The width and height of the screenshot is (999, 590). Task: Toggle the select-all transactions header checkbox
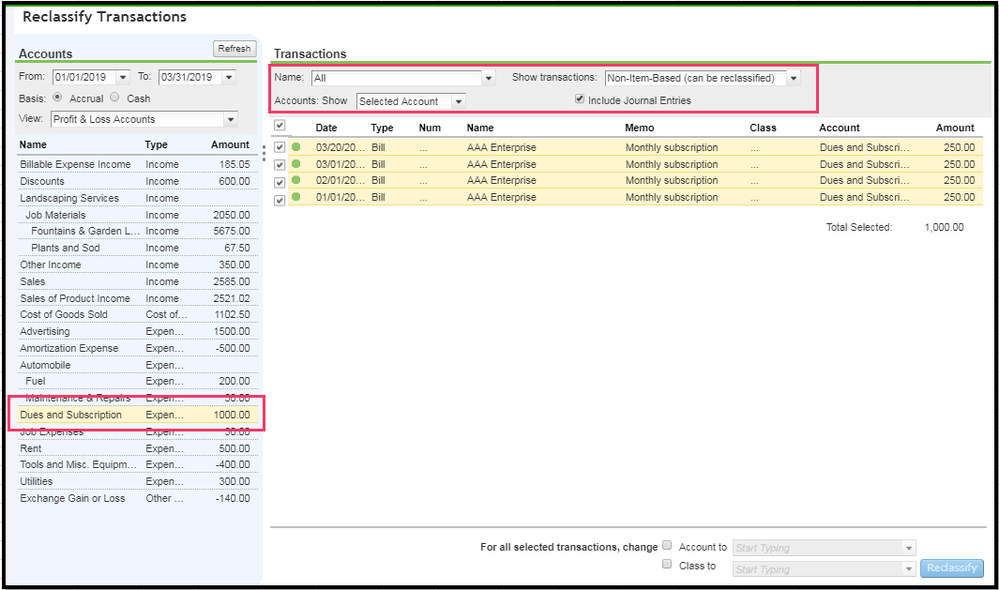(x=280, y=126)
